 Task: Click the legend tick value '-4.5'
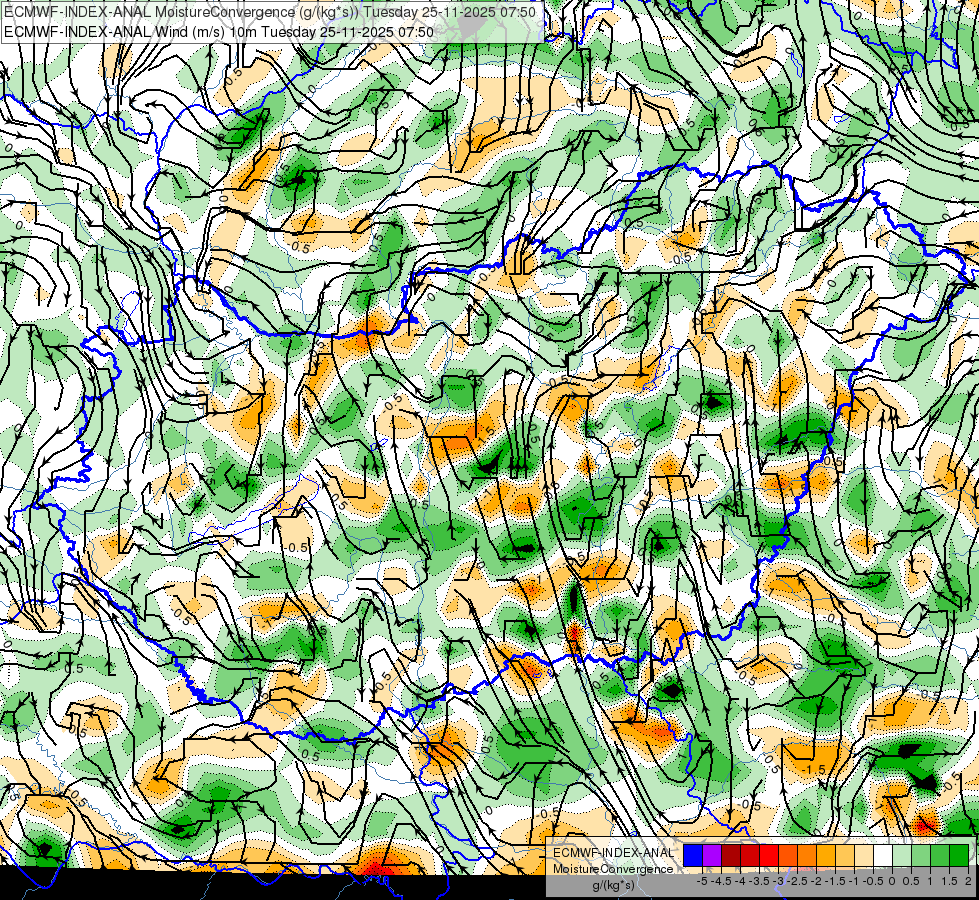(721, 881)
